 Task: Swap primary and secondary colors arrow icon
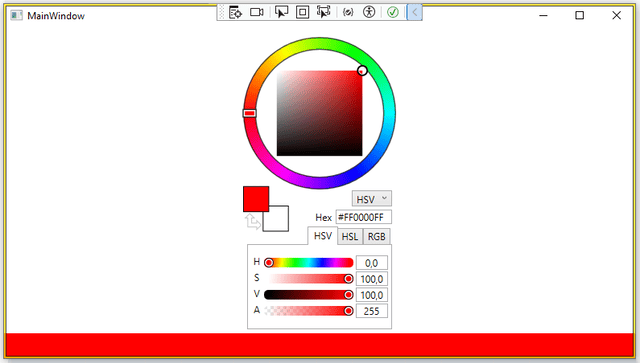[x=253, y=222]
